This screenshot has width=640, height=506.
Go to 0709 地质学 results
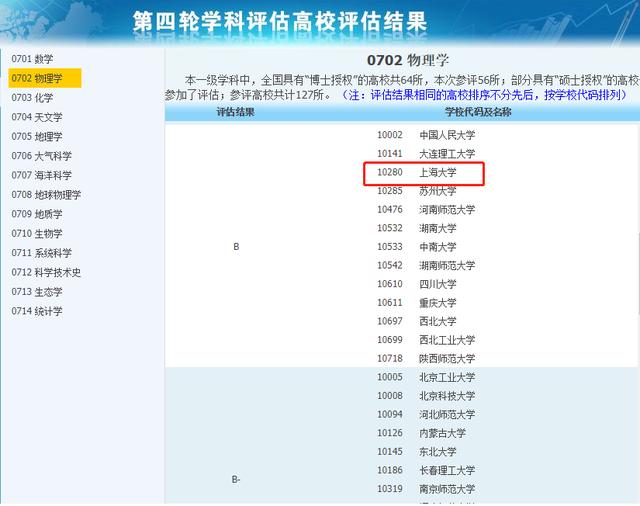37,214
